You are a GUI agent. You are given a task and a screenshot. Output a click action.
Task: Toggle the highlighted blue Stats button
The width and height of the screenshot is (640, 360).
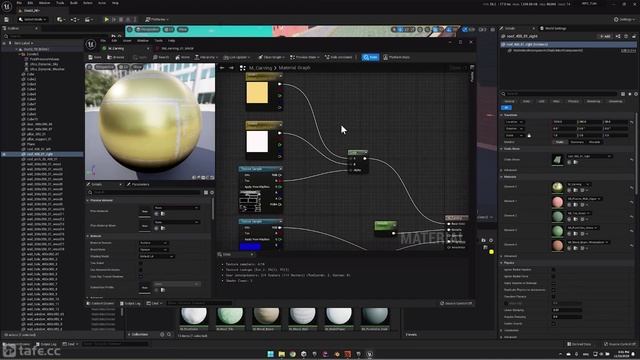[x=371, y=57]
